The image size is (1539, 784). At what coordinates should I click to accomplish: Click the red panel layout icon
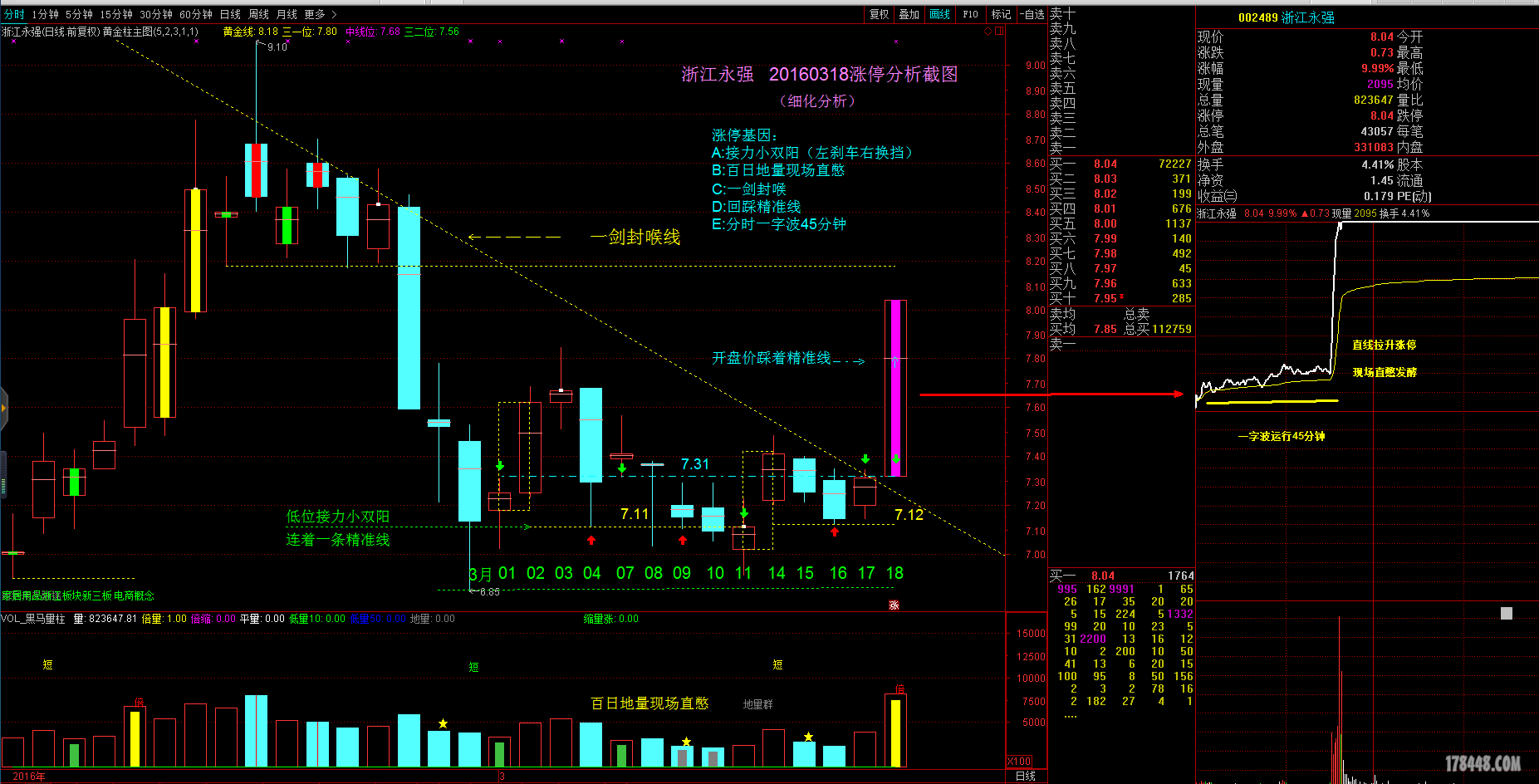tap(999, 32)
